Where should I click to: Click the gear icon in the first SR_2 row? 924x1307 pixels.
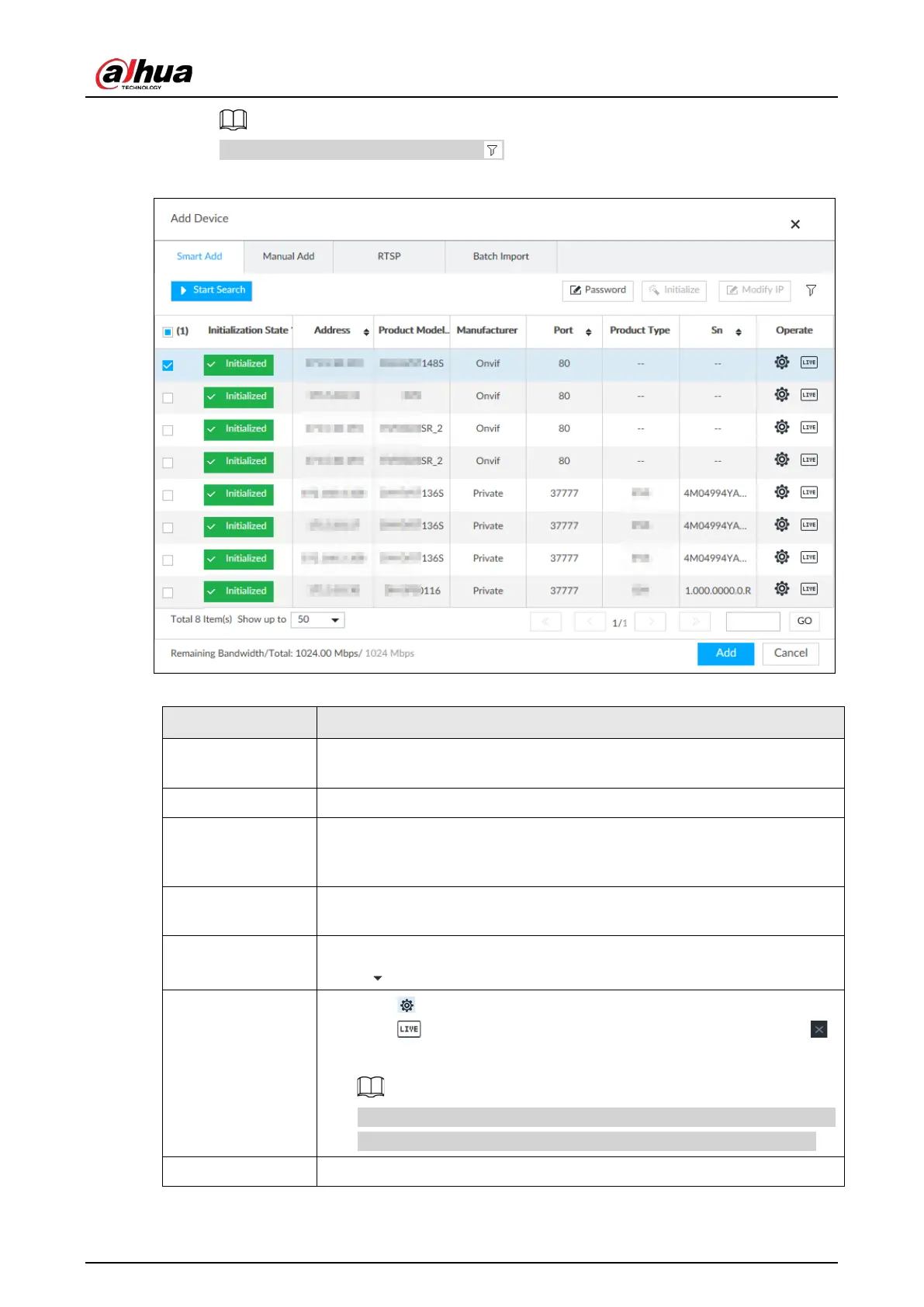[x=782, y=428]
